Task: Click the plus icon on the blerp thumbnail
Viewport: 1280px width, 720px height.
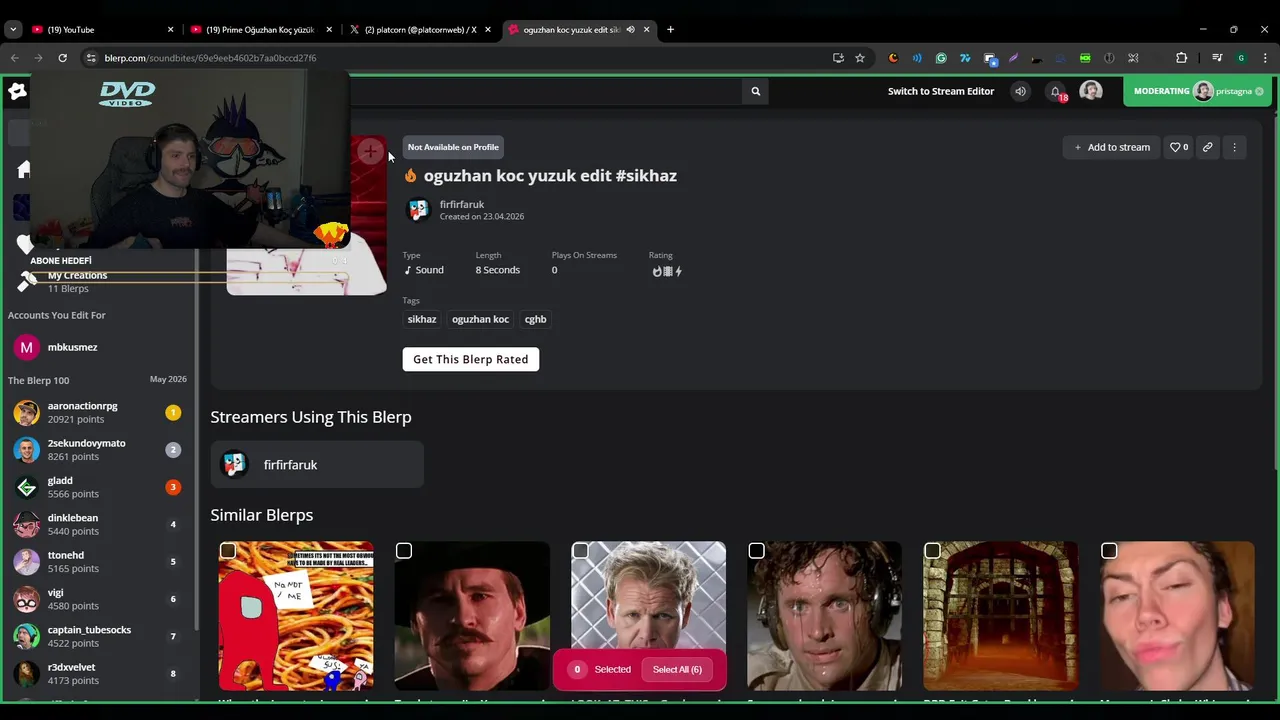Action: [370, 152]
